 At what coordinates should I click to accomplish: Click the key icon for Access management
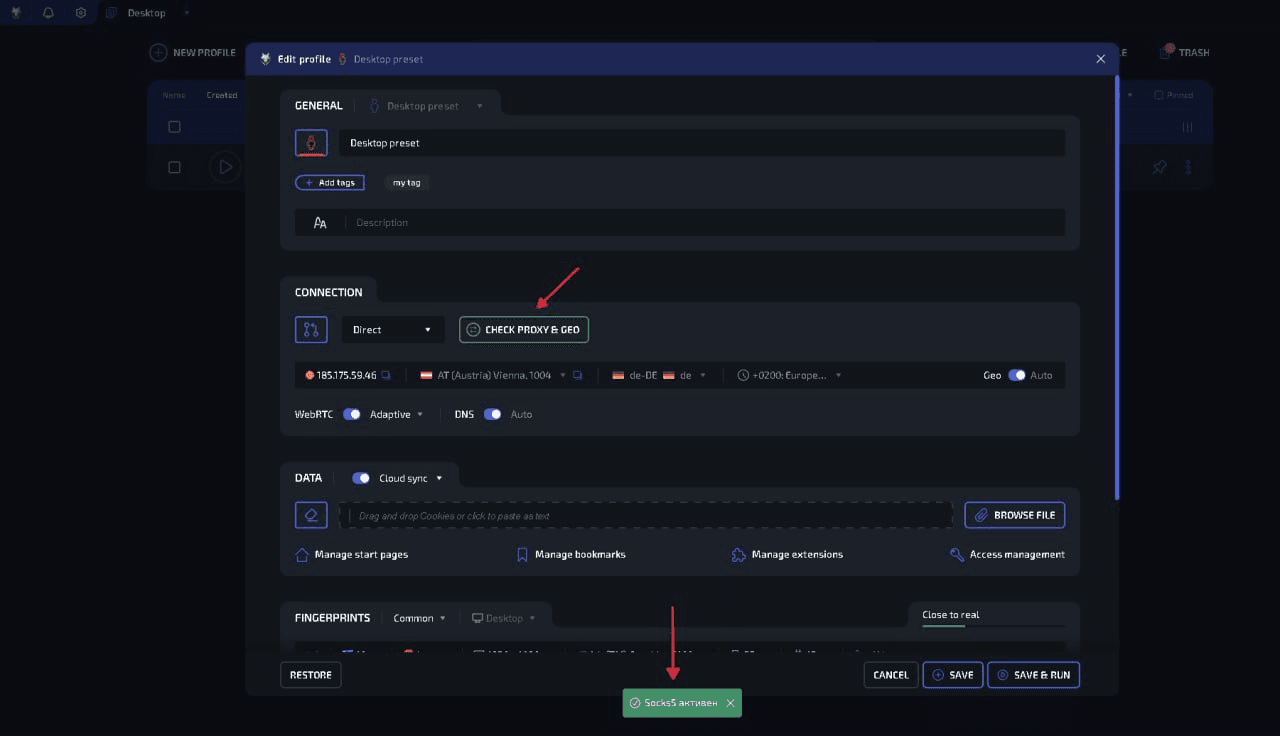click(957, 554)
